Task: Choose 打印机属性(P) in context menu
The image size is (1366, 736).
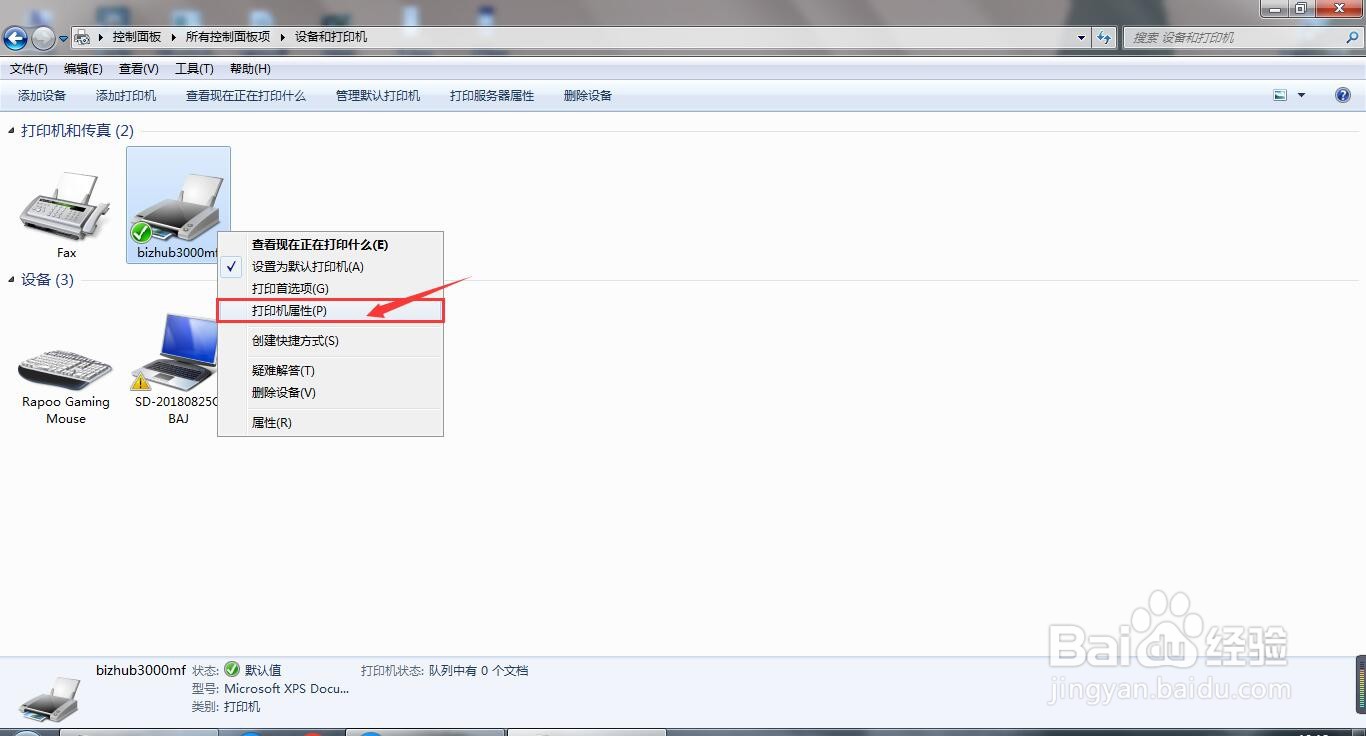Action: click(331, 311)
